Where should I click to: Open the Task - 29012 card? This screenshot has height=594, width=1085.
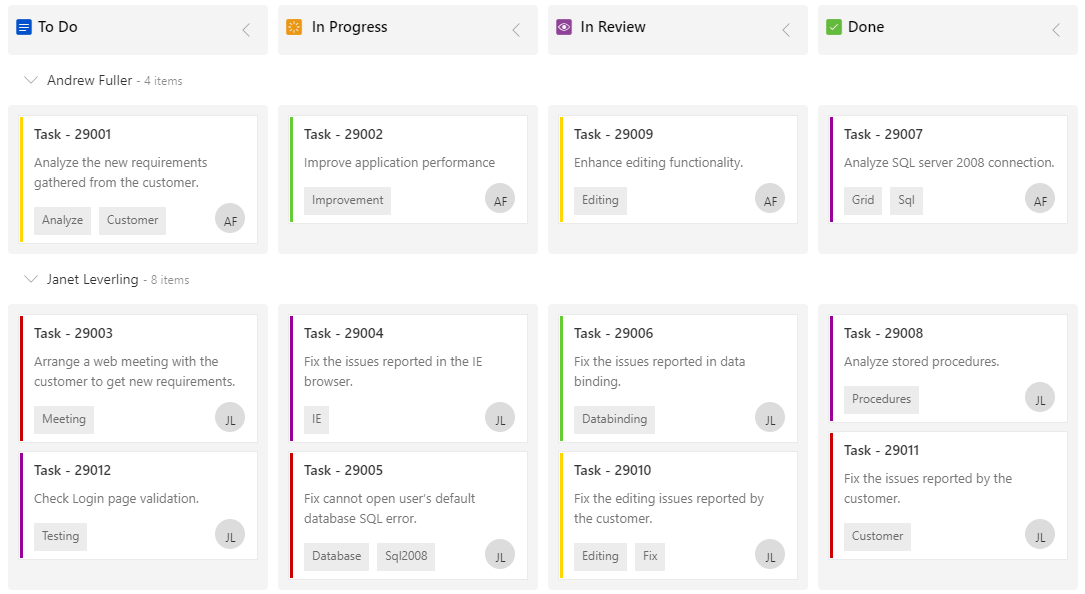pos(139,504)
